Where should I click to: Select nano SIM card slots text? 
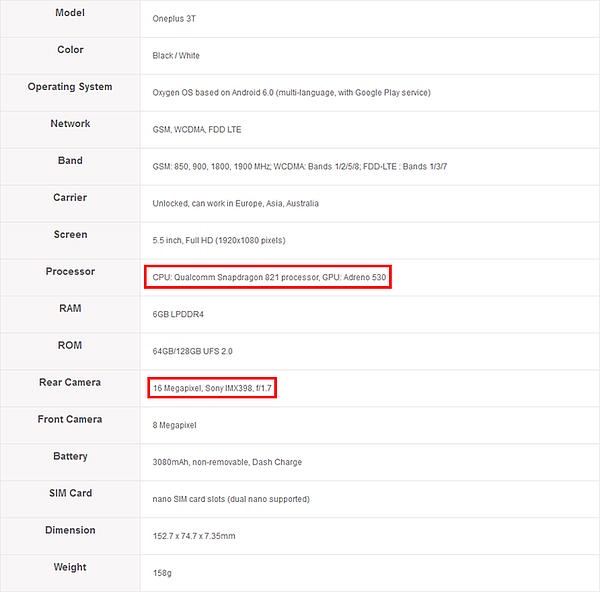(231, 499)
